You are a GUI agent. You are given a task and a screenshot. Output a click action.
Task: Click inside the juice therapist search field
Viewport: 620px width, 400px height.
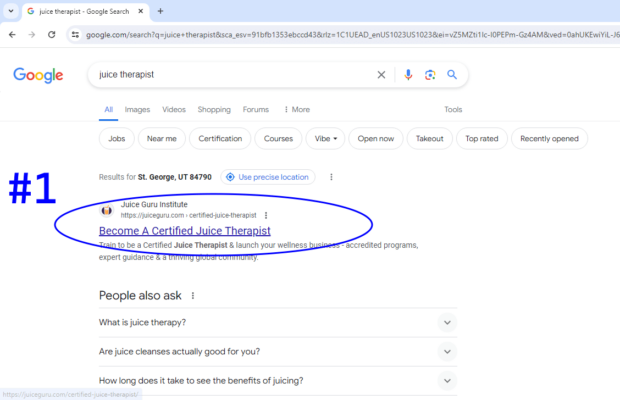coord(230,75)
